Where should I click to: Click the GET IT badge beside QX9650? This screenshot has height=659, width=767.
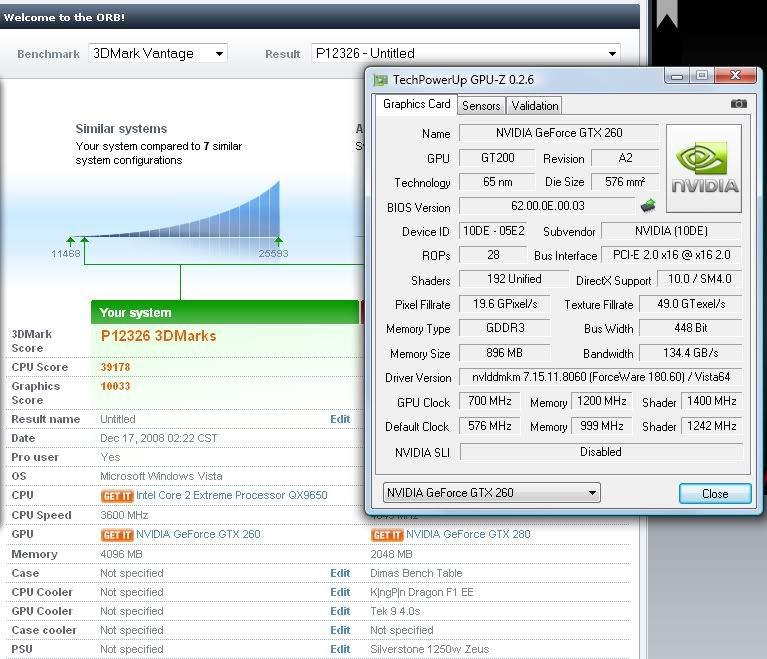(x=117, y=496)
